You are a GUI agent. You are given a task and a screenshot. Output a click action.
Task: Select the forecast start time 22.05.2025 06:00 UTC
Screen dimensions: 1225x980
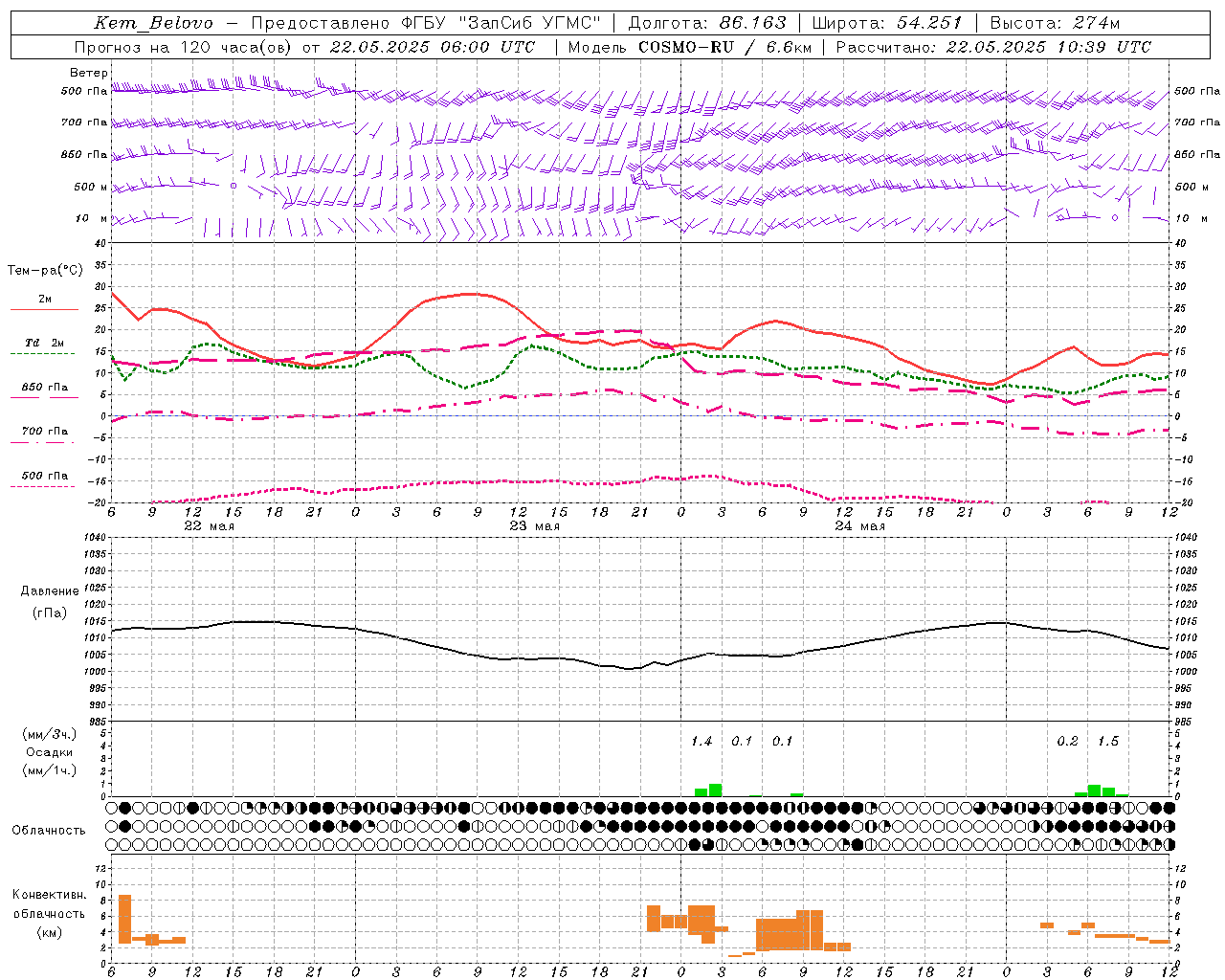[433, 47]
